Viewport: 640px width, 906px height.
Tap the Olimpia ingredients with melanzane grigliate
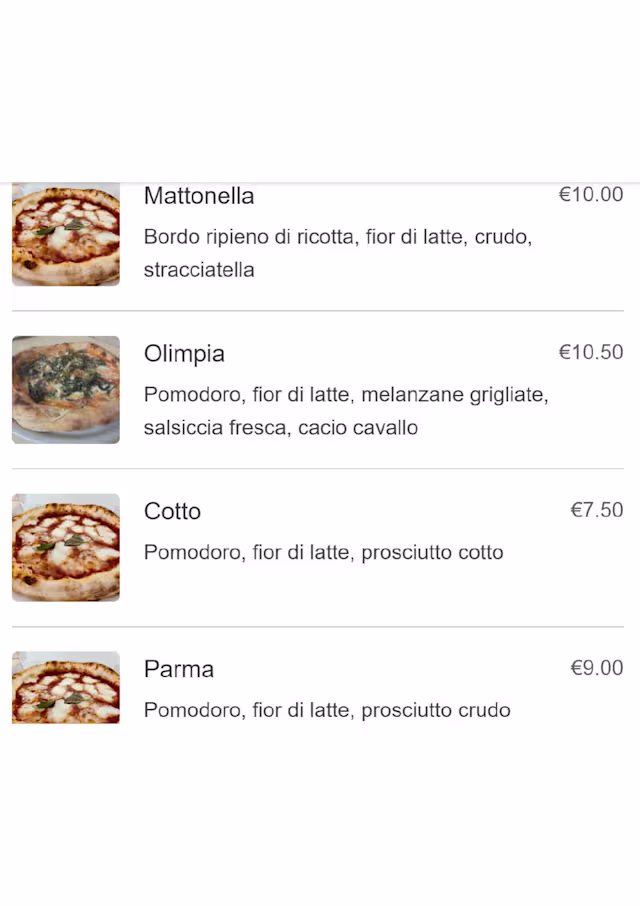(x=345, y=411)
